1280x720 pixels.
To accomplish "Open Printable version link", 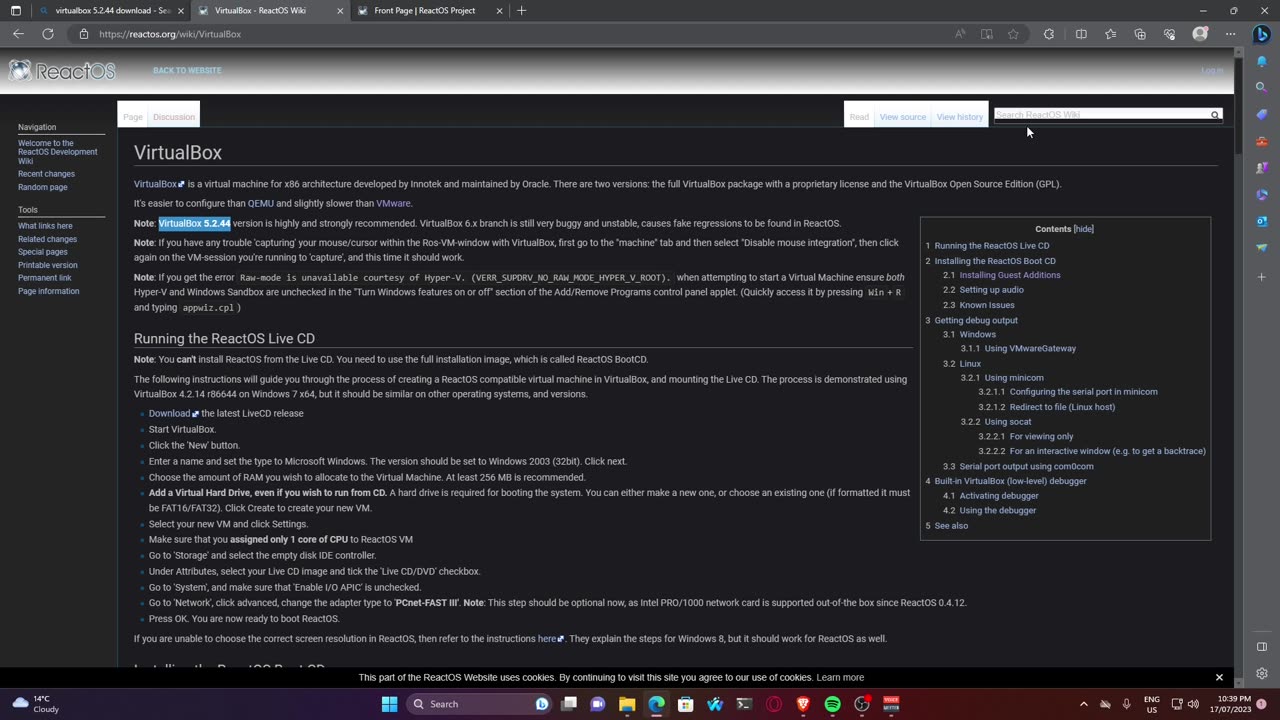I will click(x=48, y=265).
